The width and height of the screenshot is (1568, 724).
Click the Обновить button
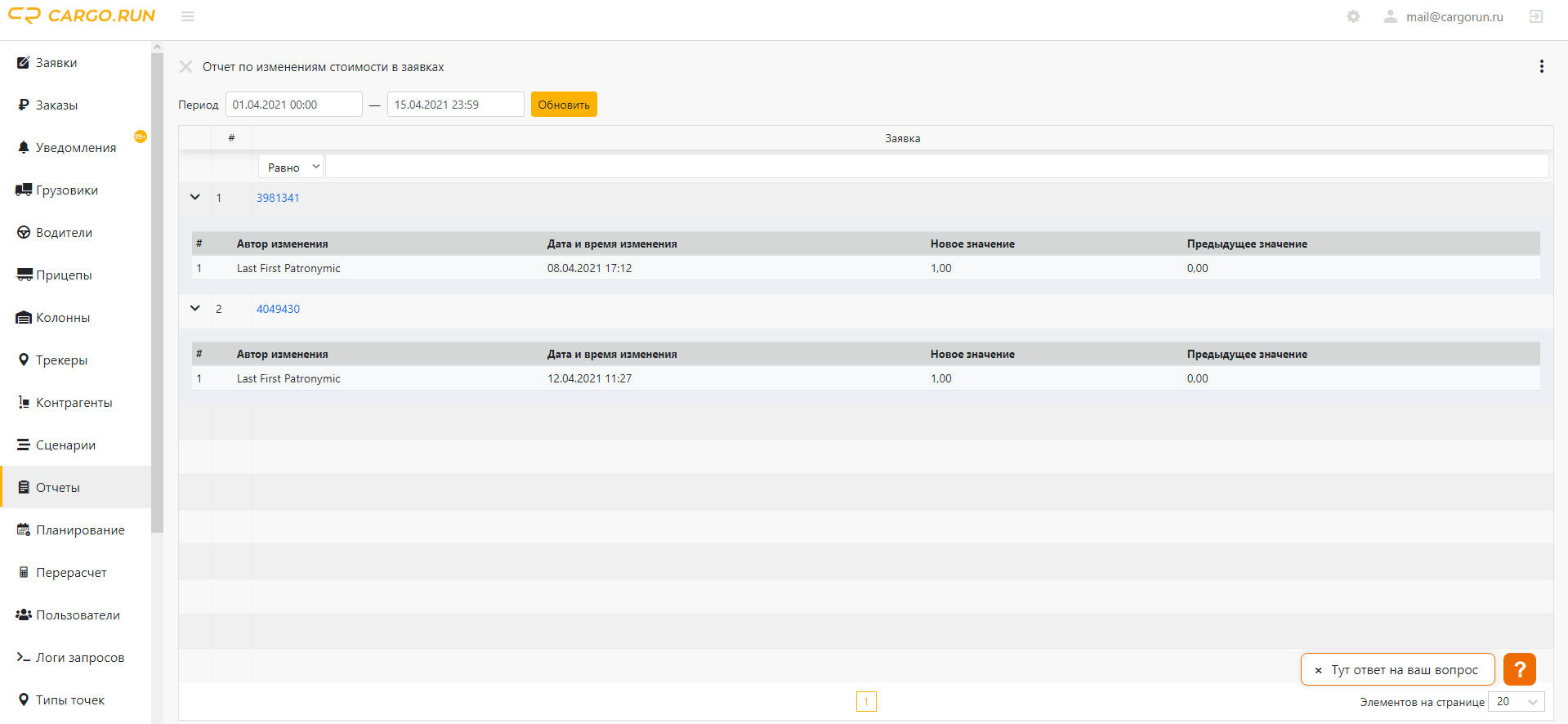point(564,105)
